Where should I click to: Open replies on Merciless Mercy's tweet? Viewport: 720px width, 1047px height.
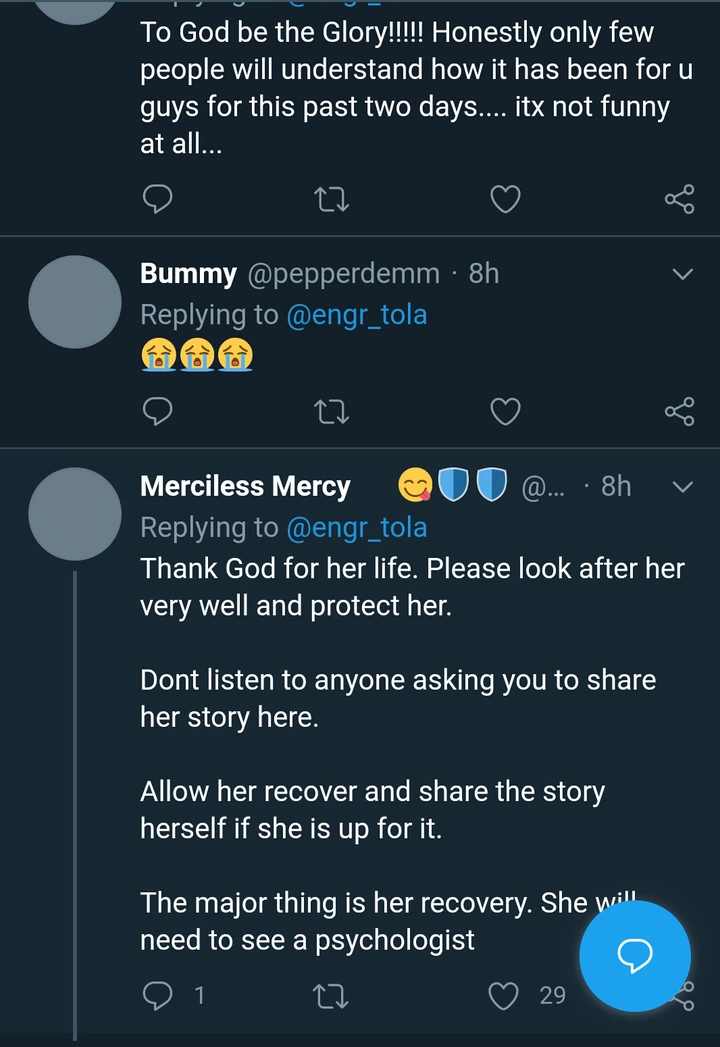point(158,995)
